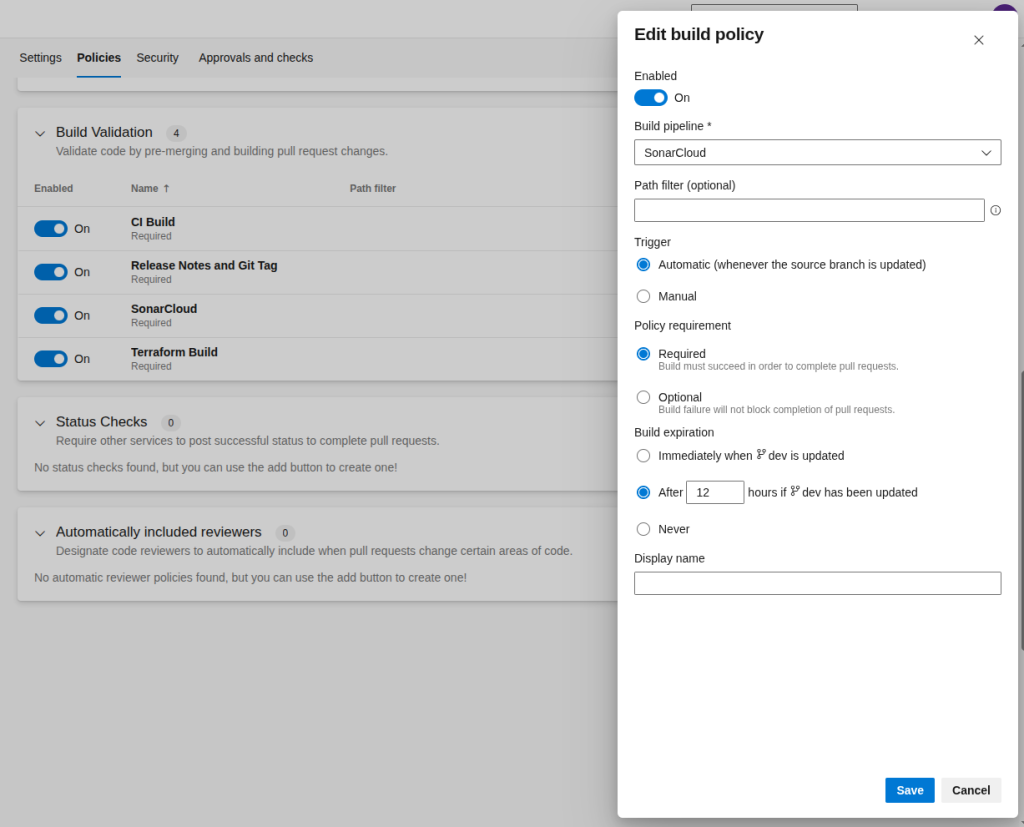Switch to the Security tab
Screen dimensions: 1024x827
tap(157, 58)
